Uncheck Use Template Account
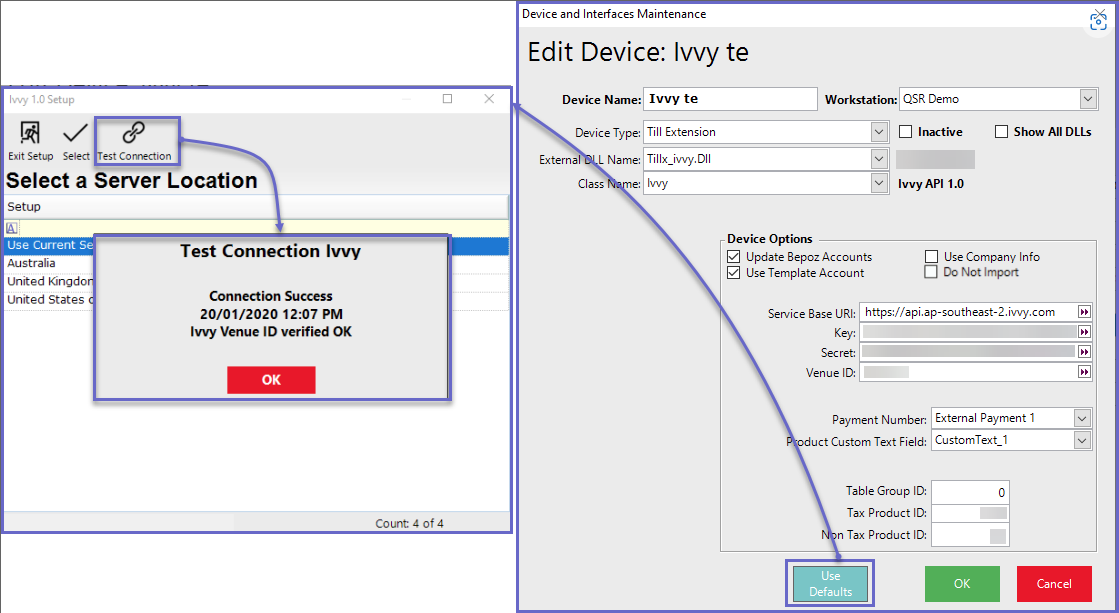Image resolution: width=1119 pixels, height=613 pixels. click(733, 273)
